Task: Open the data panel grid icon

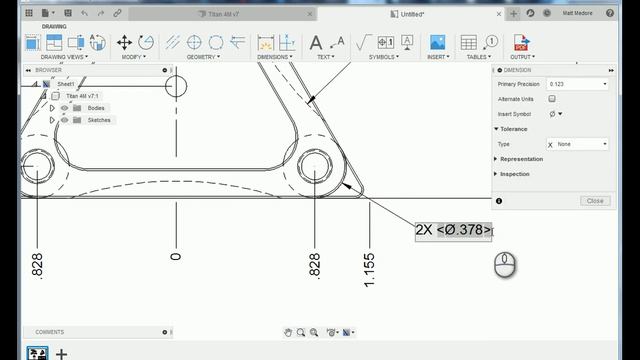Action: 29,13
